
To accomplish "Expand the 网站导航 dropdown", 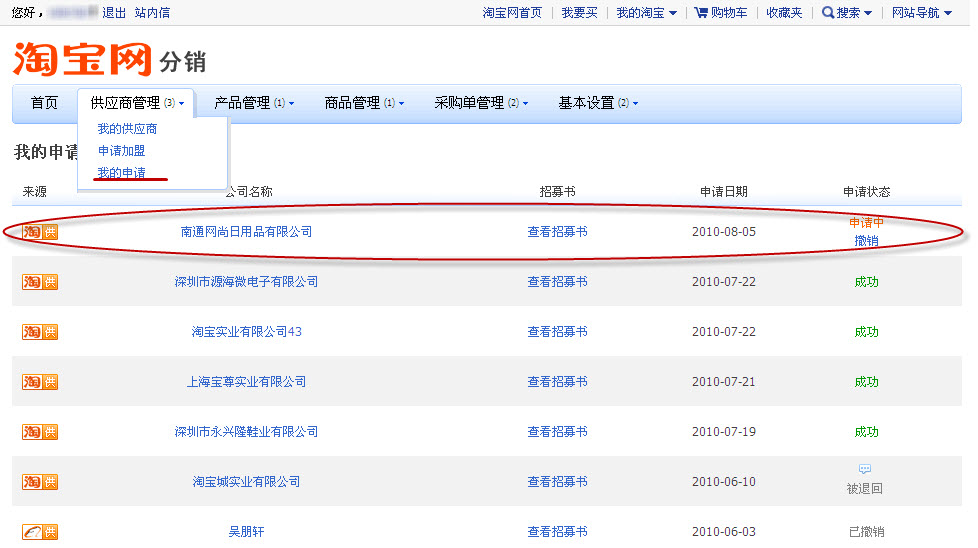I will tap(921, 13).
